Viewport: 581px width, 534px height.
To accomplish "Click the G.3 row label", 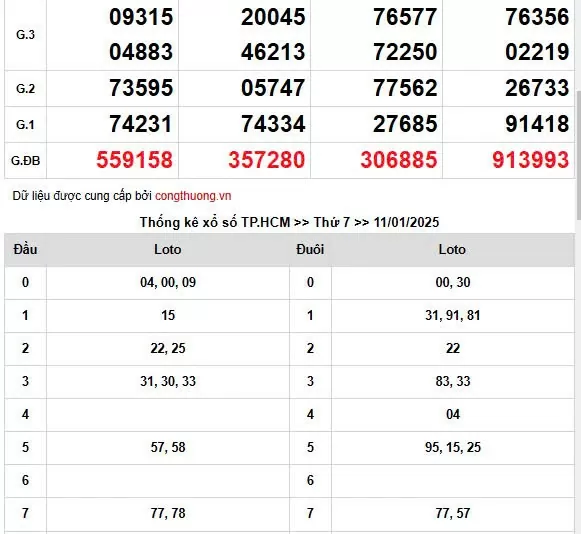I will (x=26, y=34).
